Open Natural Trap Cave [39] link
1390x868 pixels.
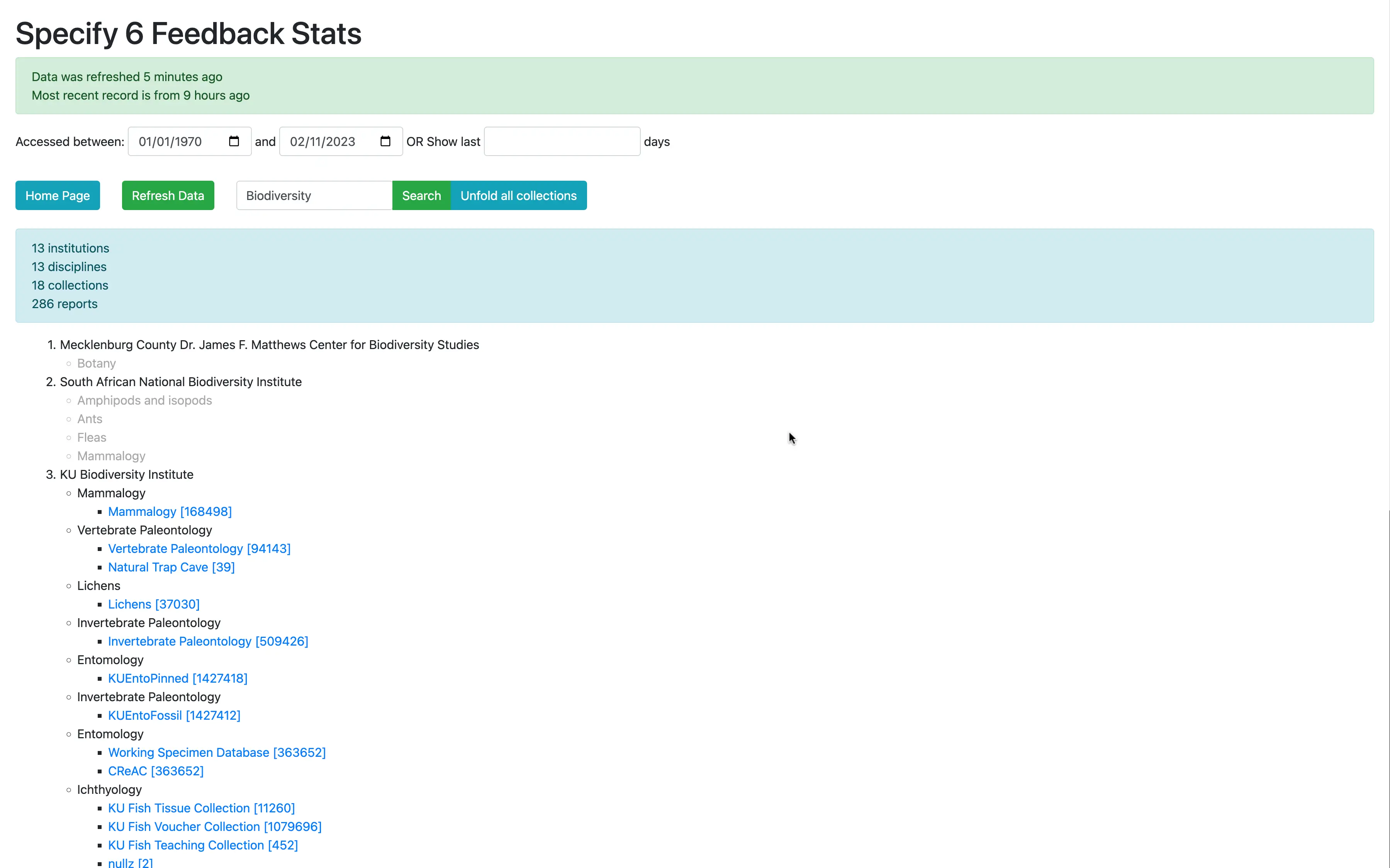171,567
